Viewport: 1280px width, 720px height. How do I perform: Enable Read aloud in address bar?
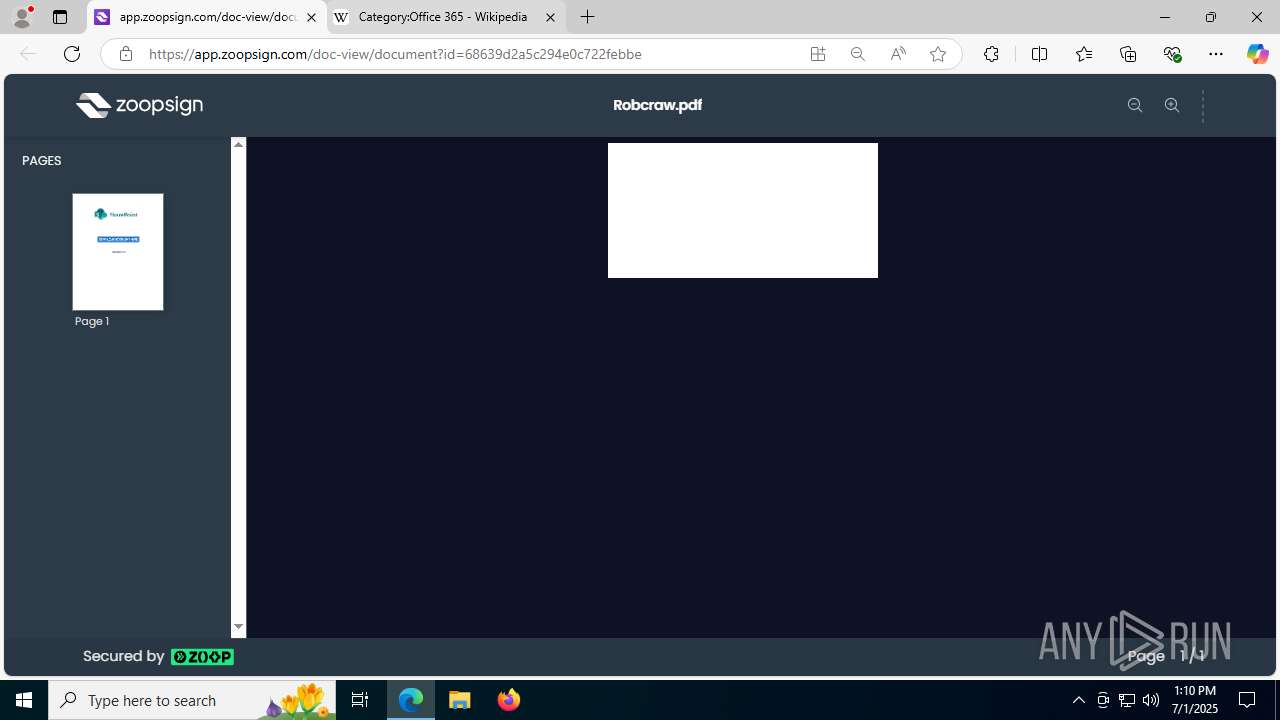(x=898, y=54)
